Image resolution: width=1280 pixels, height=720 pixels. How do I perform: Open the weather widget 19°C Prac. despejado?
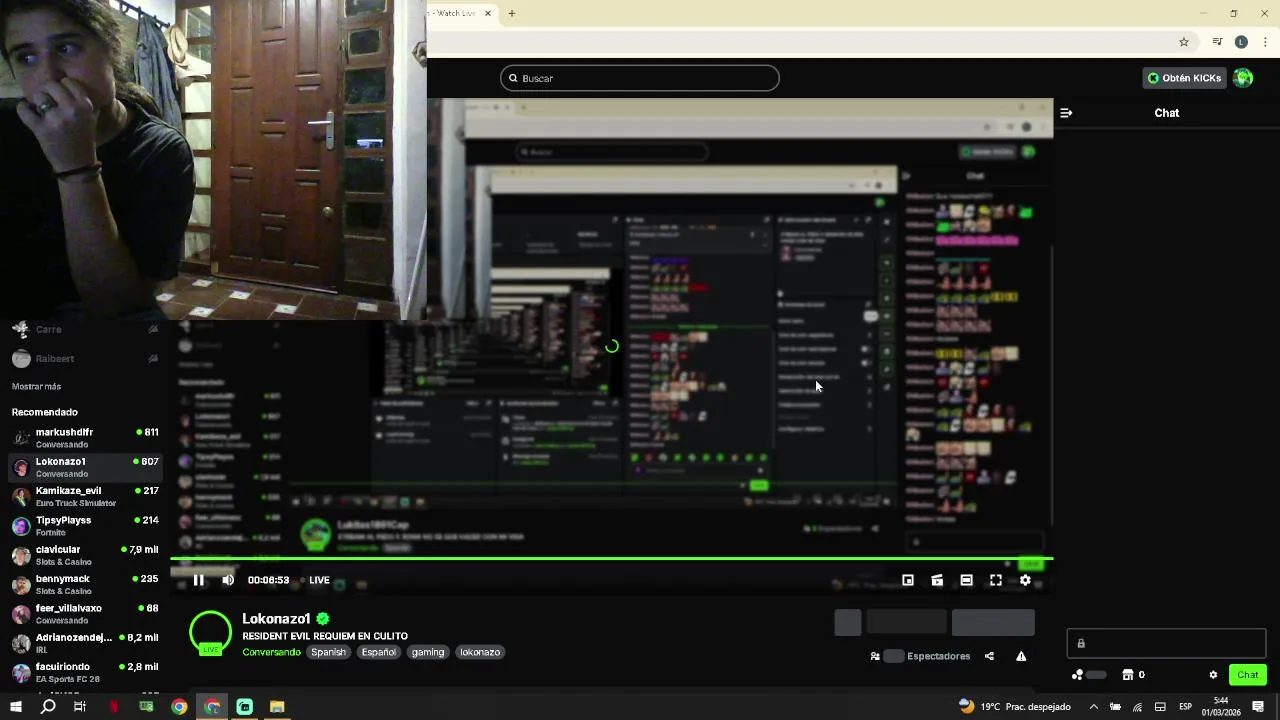pyautogui.click(x=1014, y=706)
